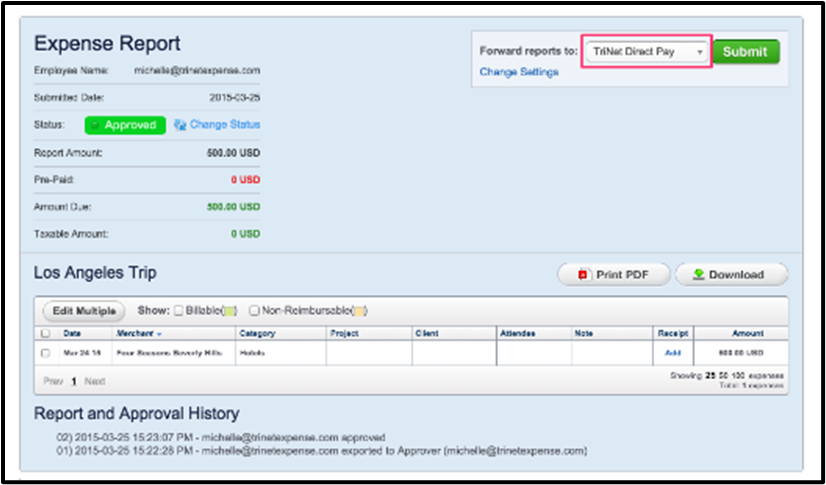Click the Attendee column header
This screenshot has width=826, height=485.
[518, 333]
